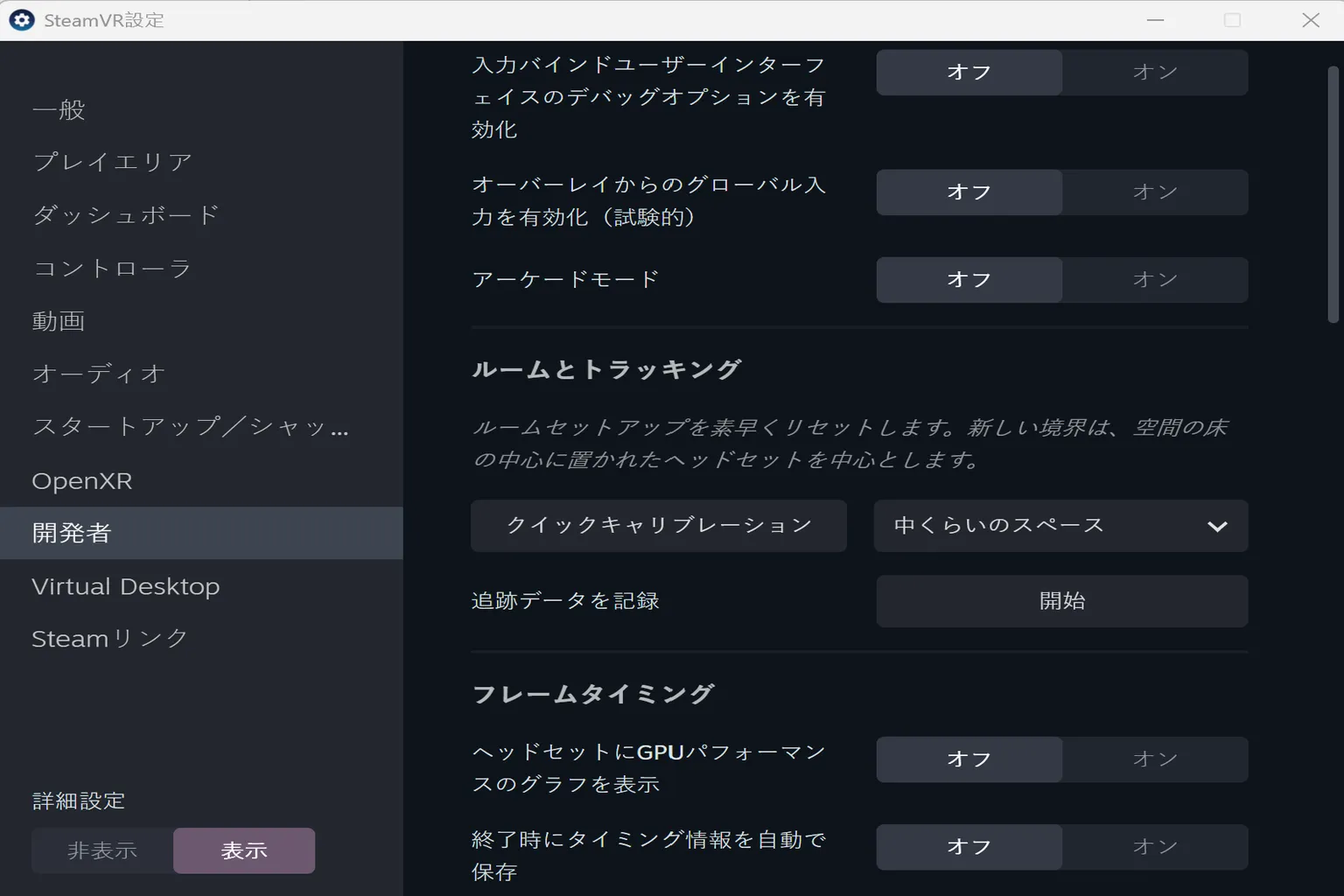The height and width of the screenshot is (896, 1344).
Task: Turn アーケードモード off
Action: coord(969,279)
